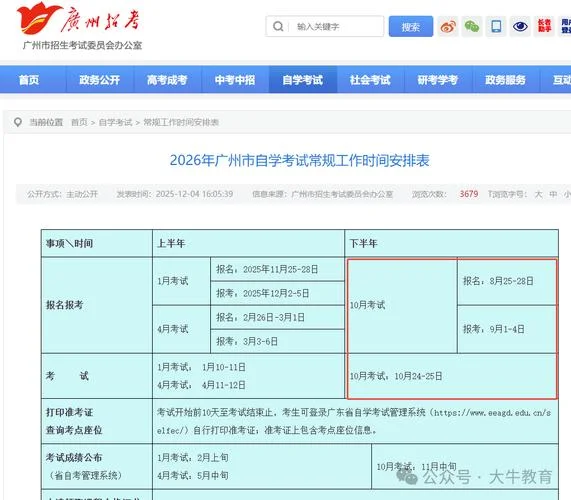
Task: Open 社会考试 navigation item
Action: [x=370, y=80]
